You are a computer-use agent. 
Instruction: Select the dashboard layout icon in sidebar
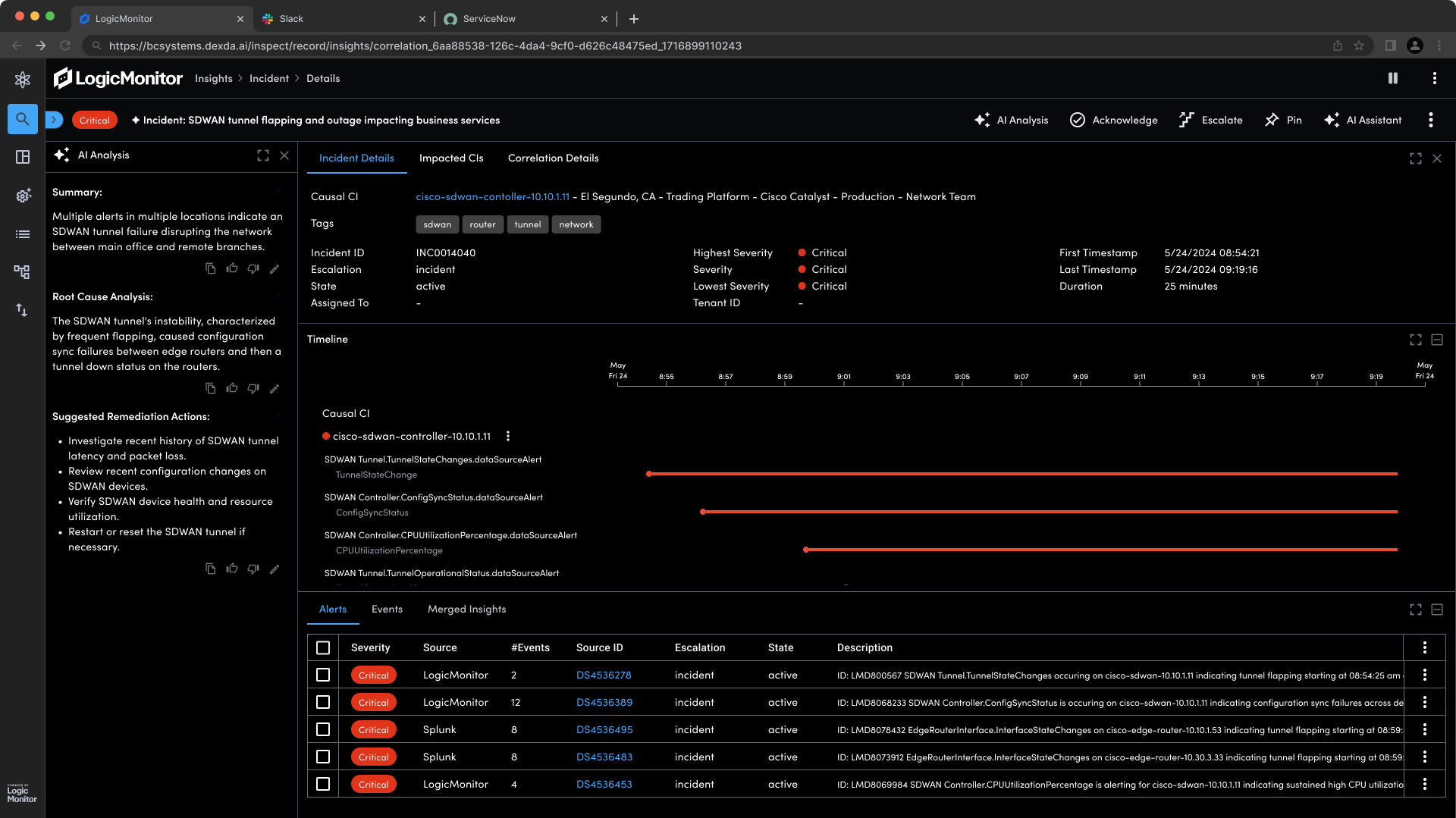[22, 157]
